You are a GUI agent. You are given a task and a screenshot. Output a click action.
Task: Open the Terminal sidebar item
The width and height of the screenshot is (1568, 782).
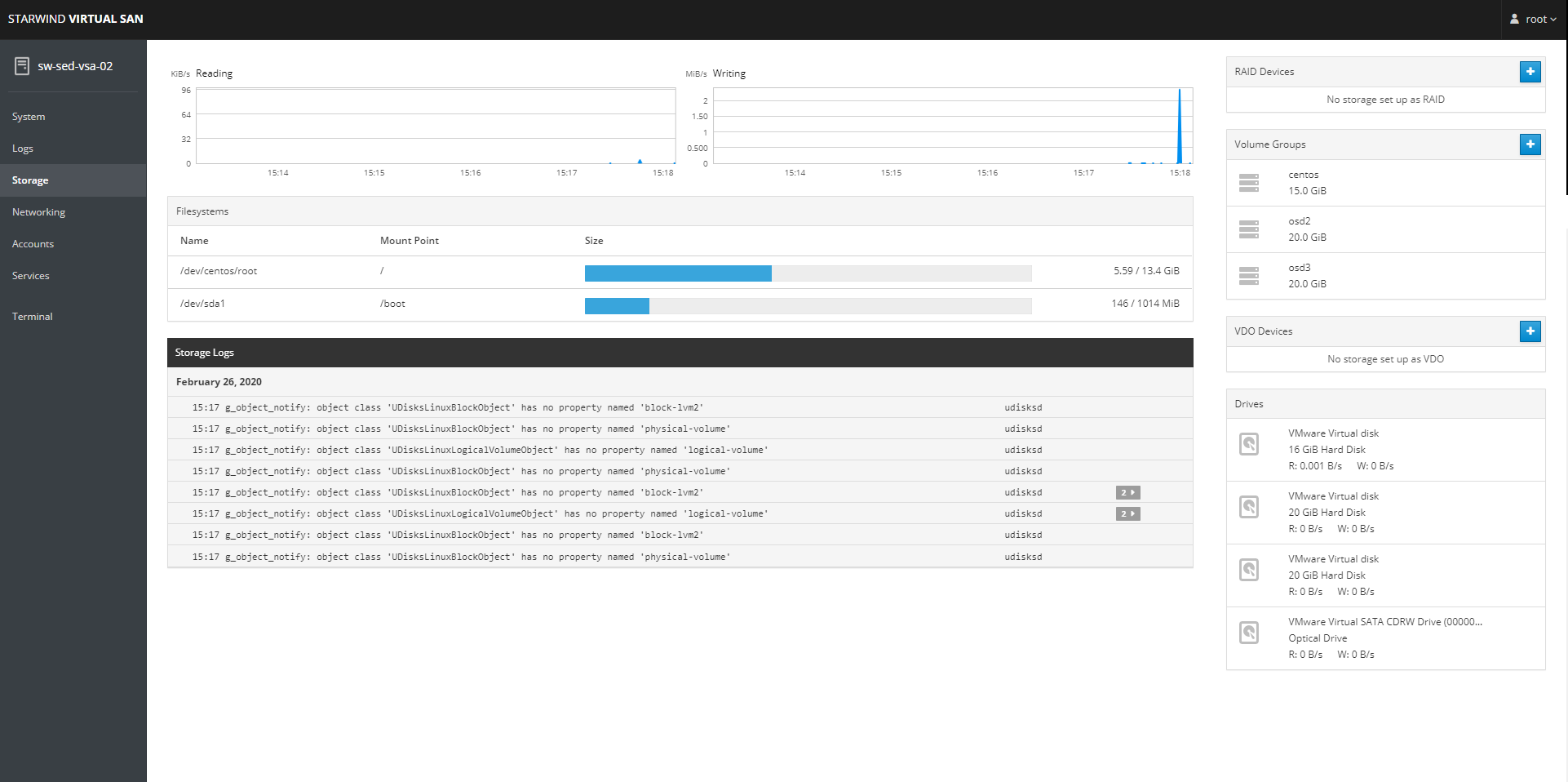(33, 317)
